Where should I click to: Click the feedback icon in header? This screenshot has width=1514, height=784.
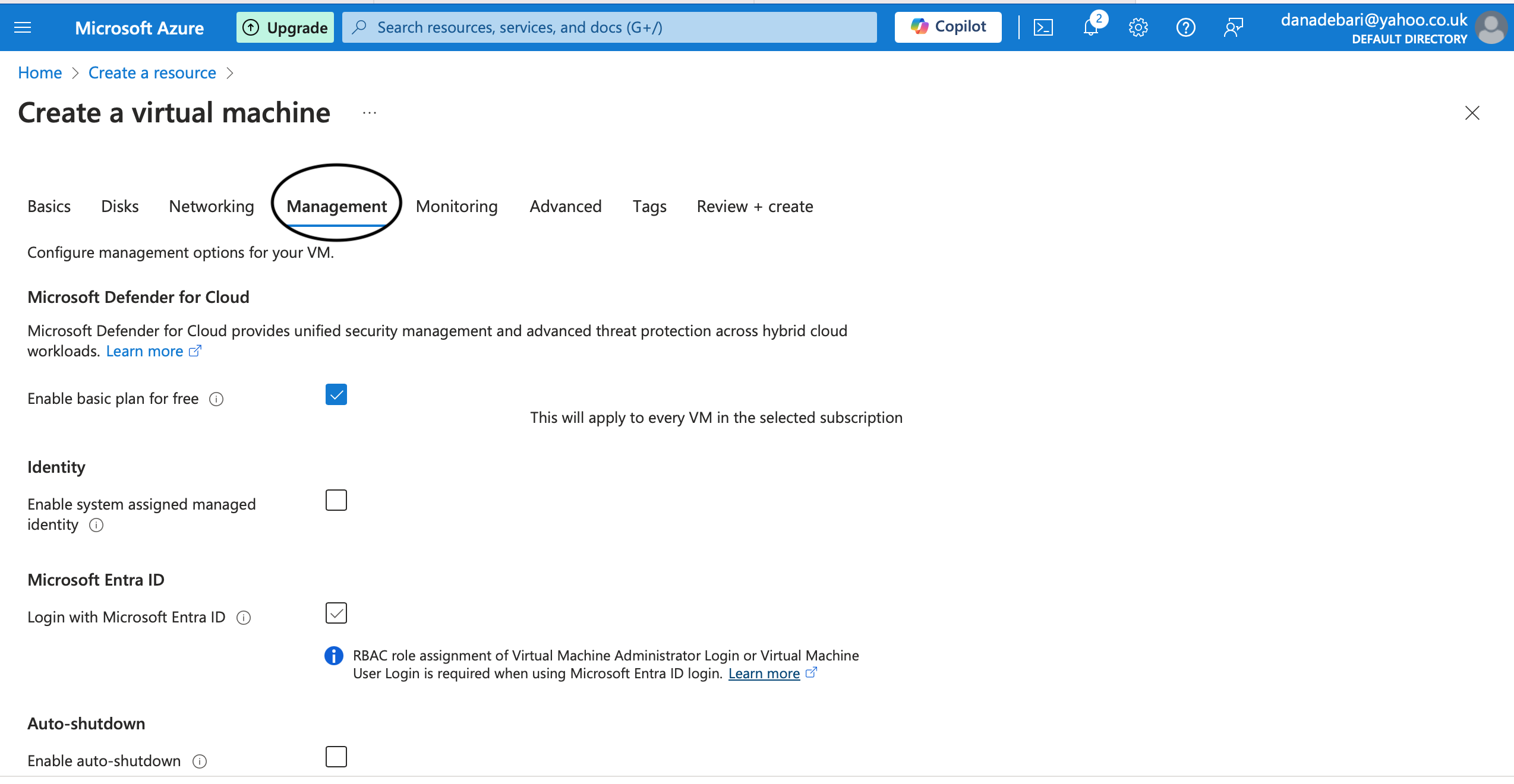[x=1233, y=27]
